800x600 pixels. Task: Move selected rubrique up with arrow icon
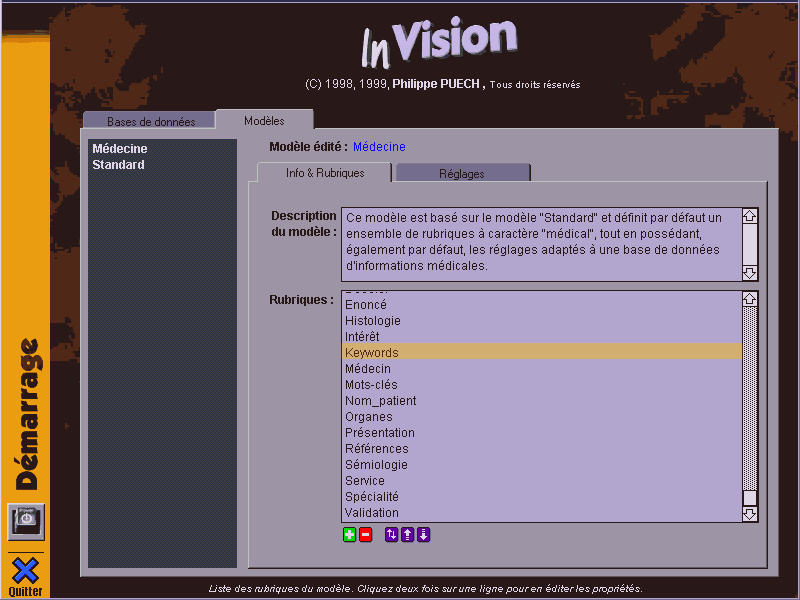[407, 535]
